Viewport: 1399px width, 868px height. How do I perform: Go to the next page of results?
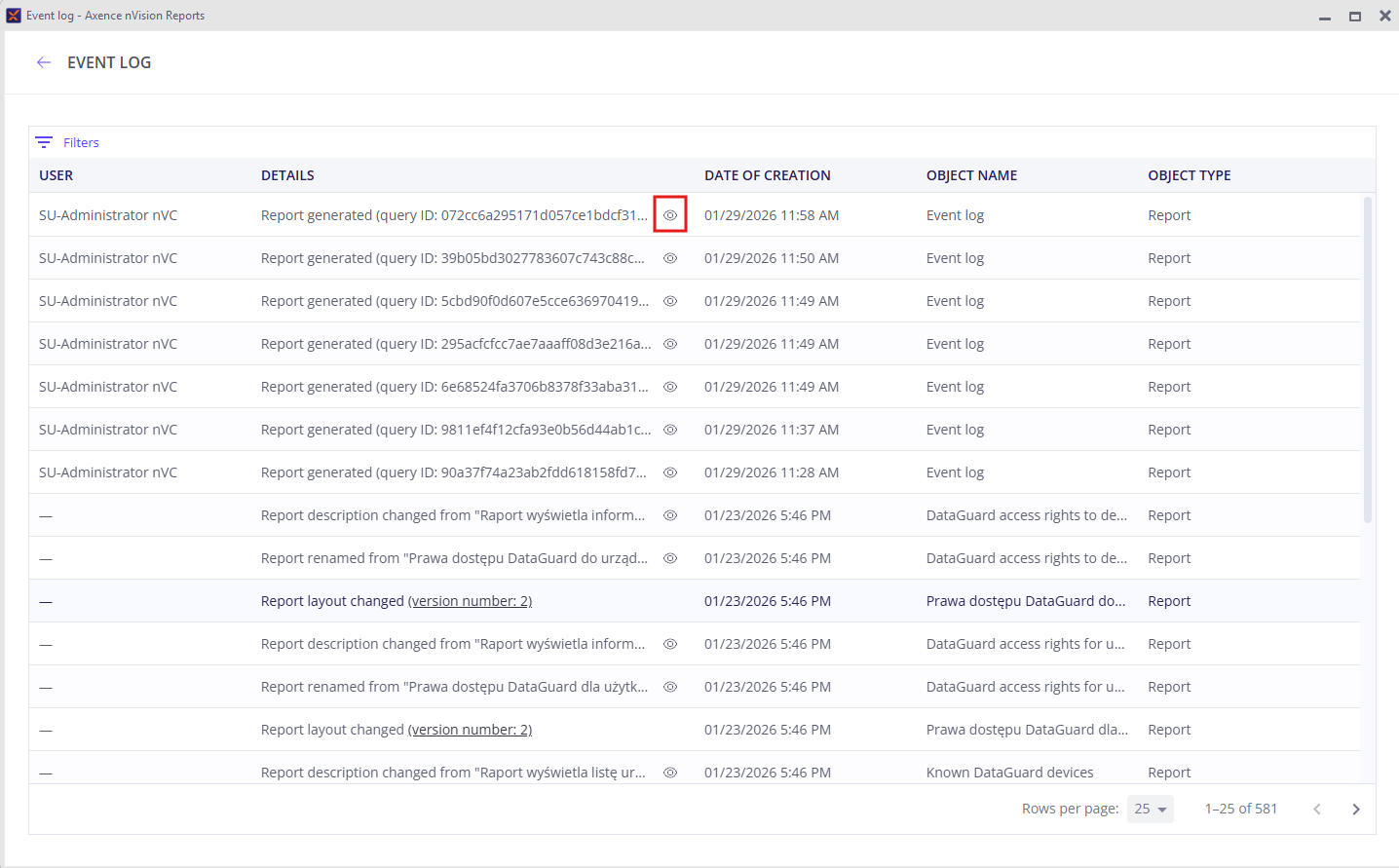[1355, 810]
